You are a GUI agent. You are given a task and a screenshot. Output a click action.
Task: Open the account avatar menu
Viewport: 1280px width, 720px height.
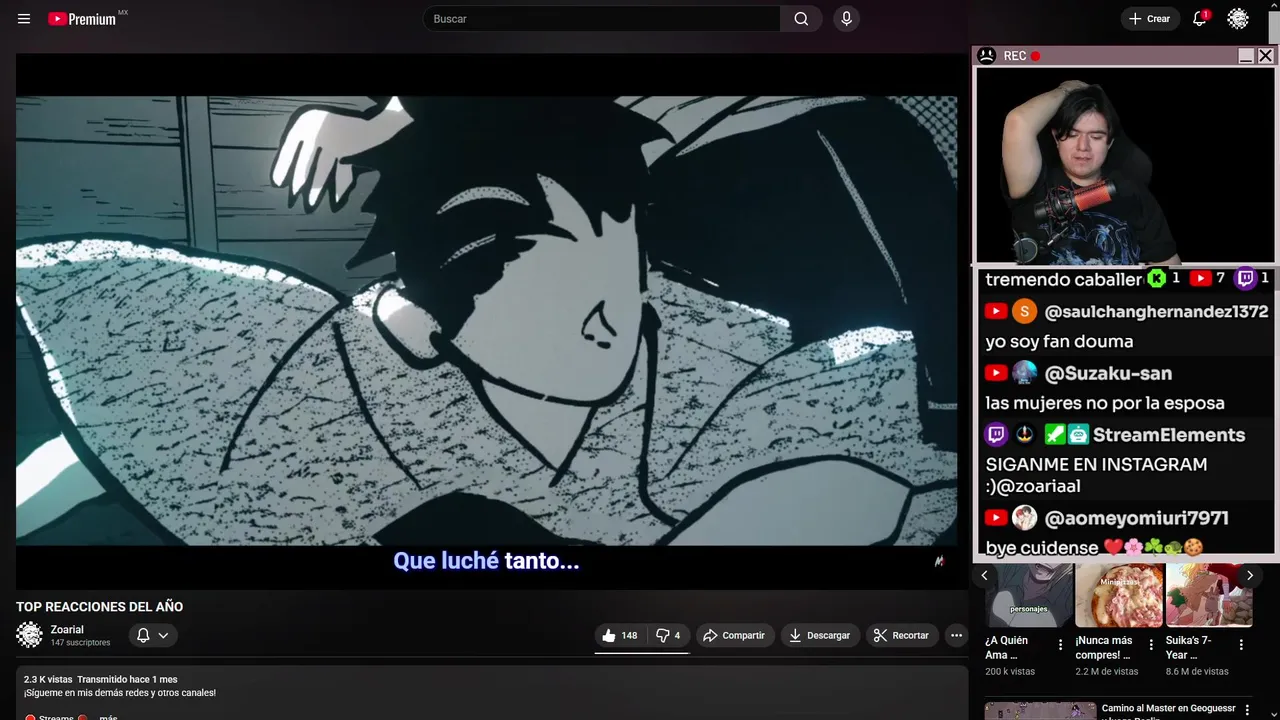pyautogui.click(x=1238, y=19)
